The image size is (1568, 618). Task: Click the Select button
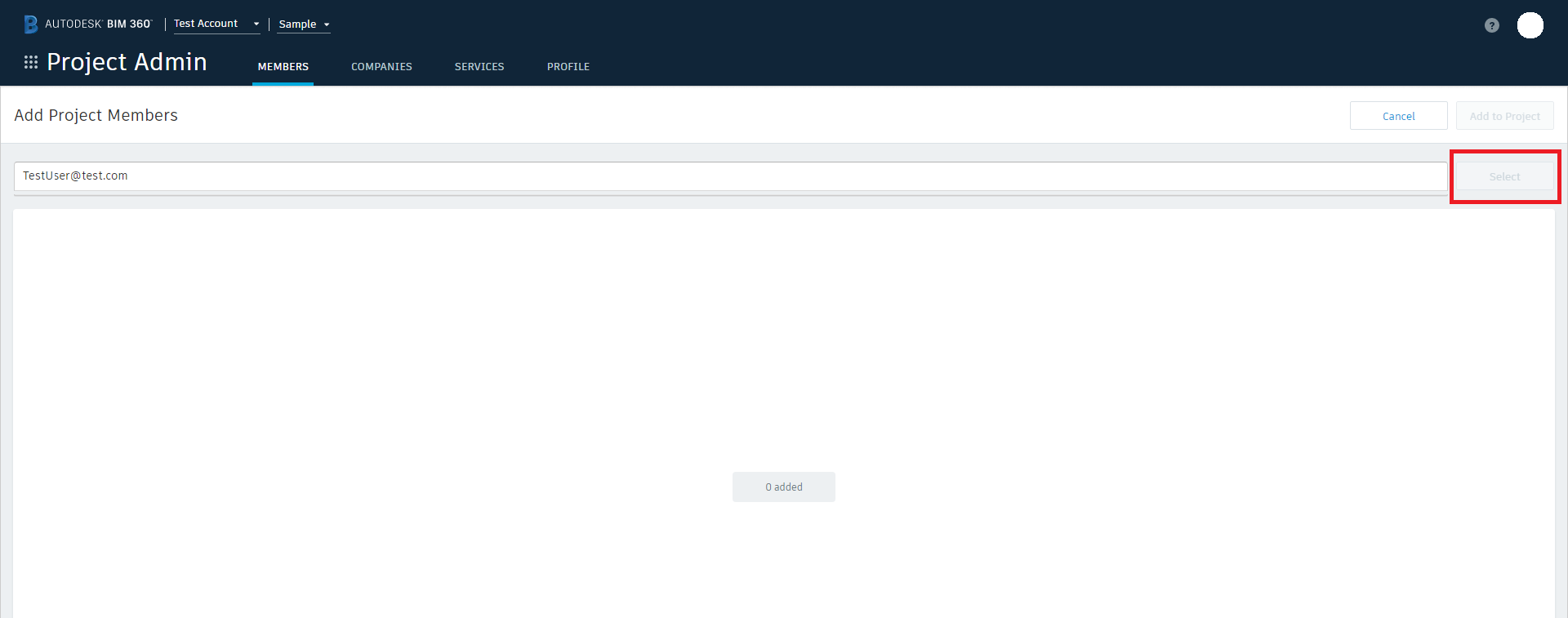(1504, 176)
